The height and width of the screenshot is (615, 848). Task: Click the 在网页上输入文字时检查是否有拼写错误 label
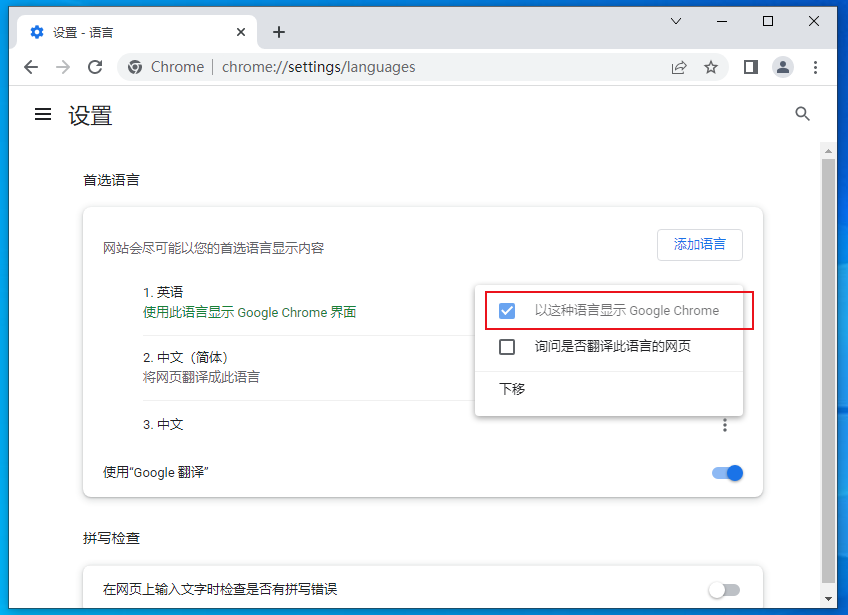(x=220, y=589)
